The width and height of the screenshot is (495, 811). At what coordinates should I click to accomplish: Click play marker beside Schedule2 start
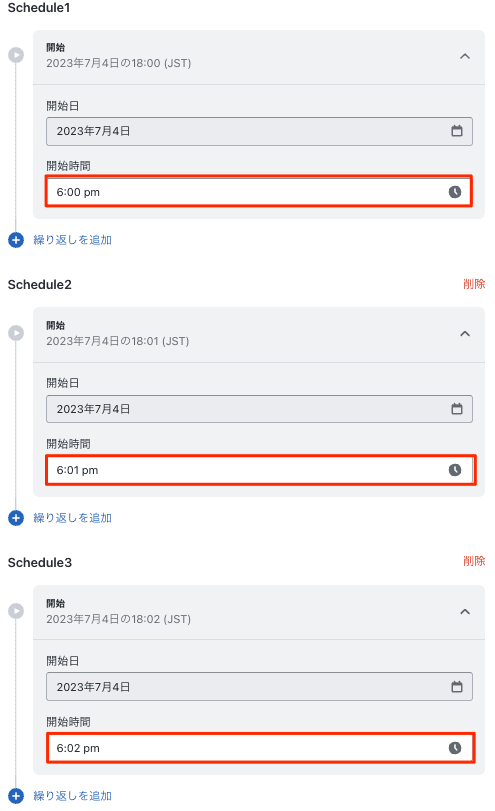click(16, 333)
